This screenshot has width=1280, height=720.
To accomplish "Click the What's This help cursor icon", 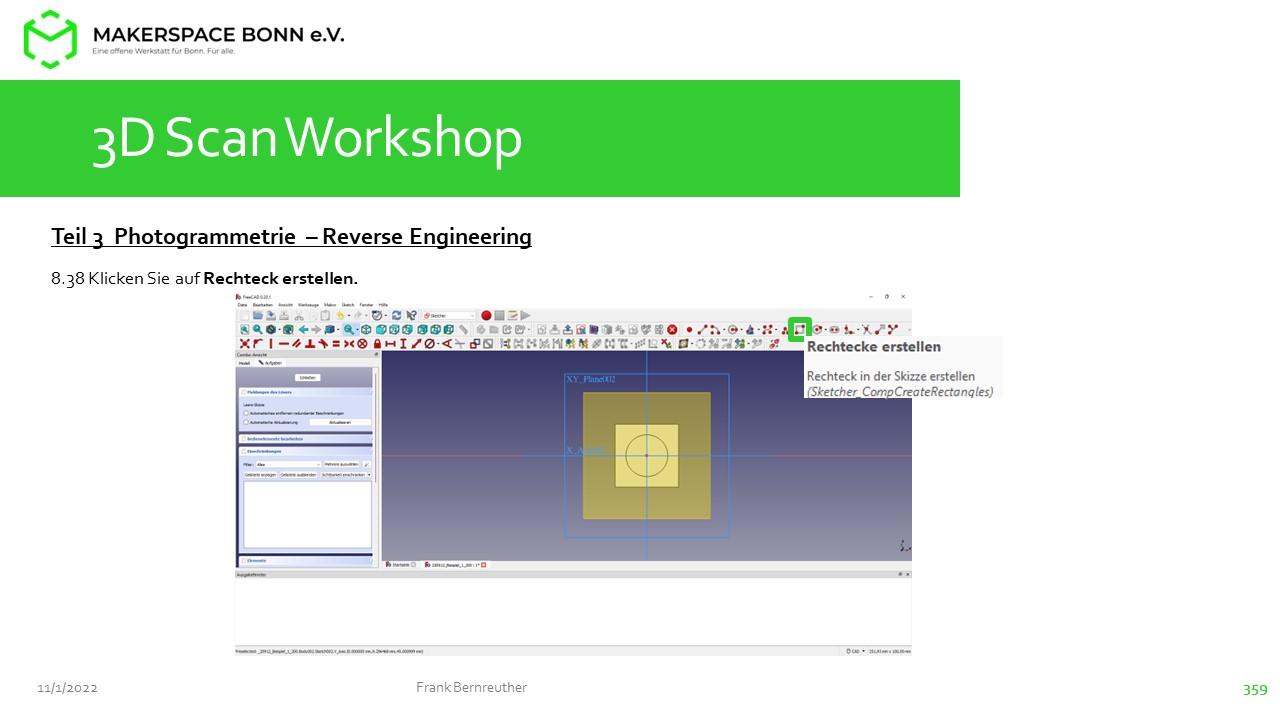I will [411, 316].
